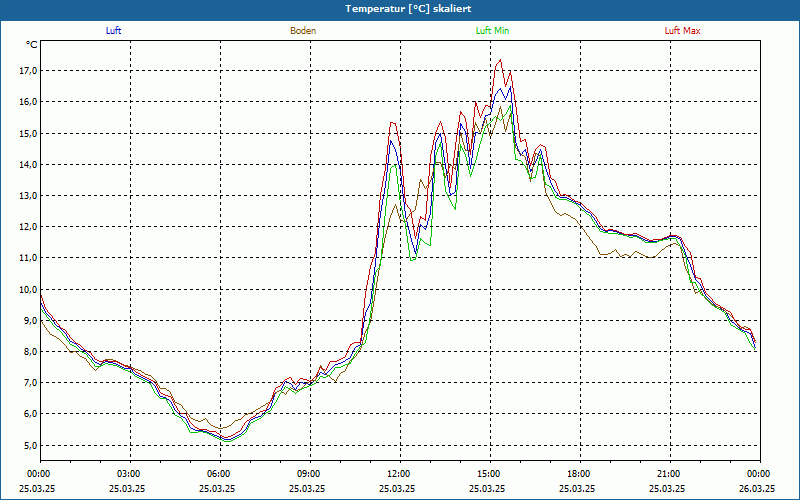Screen dimensions: 800x500
Task: Click the °C unit label
Action: (x=32, y=45)
